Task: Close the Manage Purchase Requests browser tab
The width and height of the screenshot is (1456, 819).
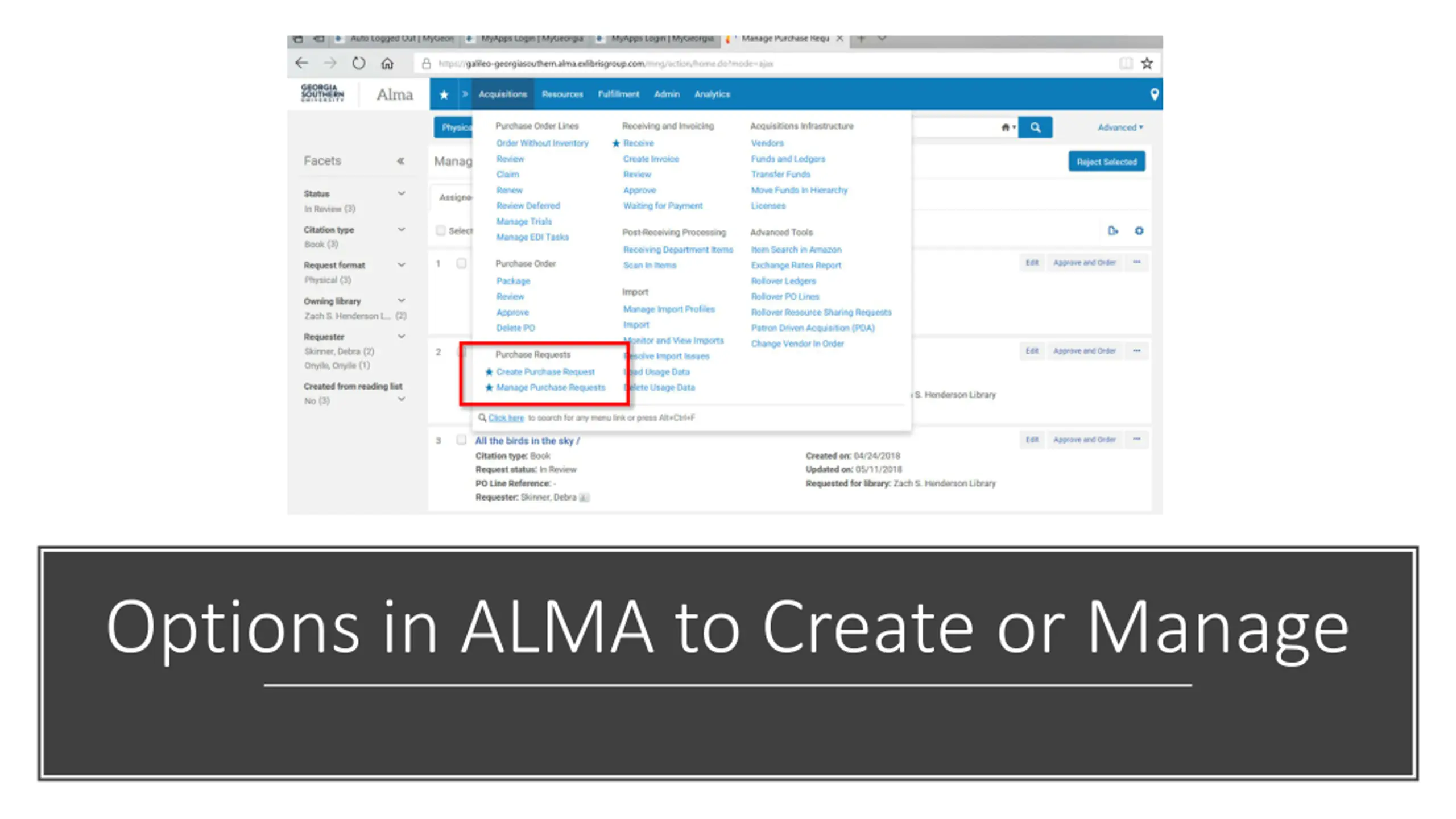Action: click(x=839, y=39)
